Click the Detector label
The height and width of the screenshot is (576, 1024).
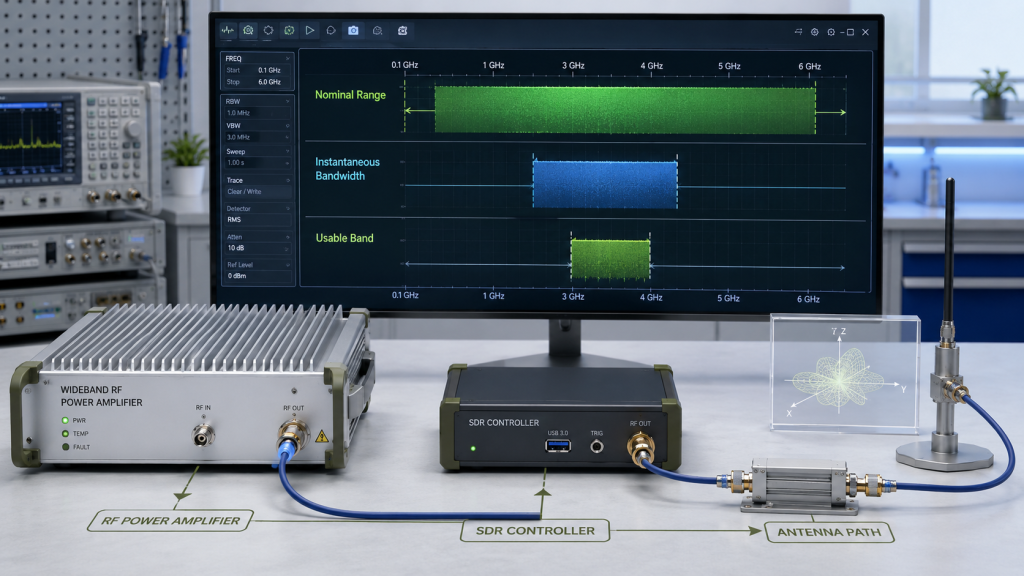tap(238, 208)
